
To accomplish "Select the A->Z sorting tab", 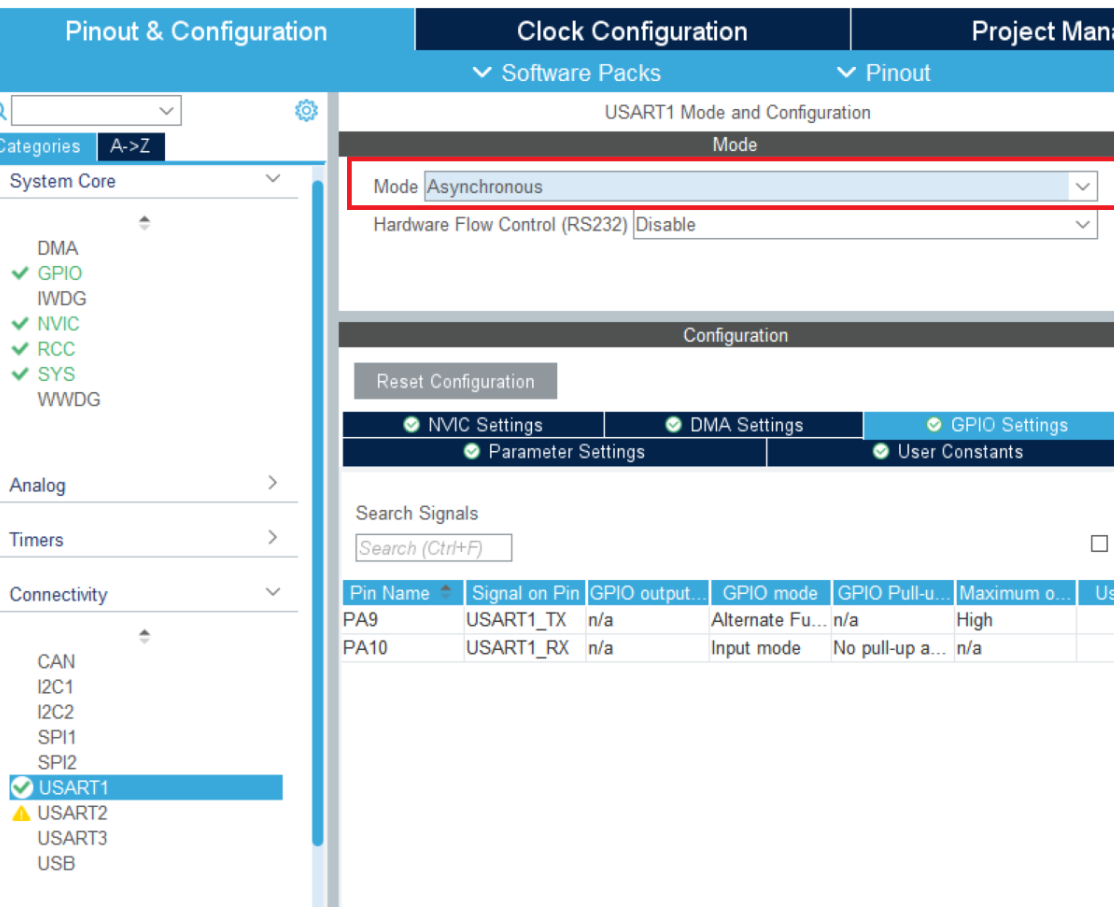I will tap(131, 146).
